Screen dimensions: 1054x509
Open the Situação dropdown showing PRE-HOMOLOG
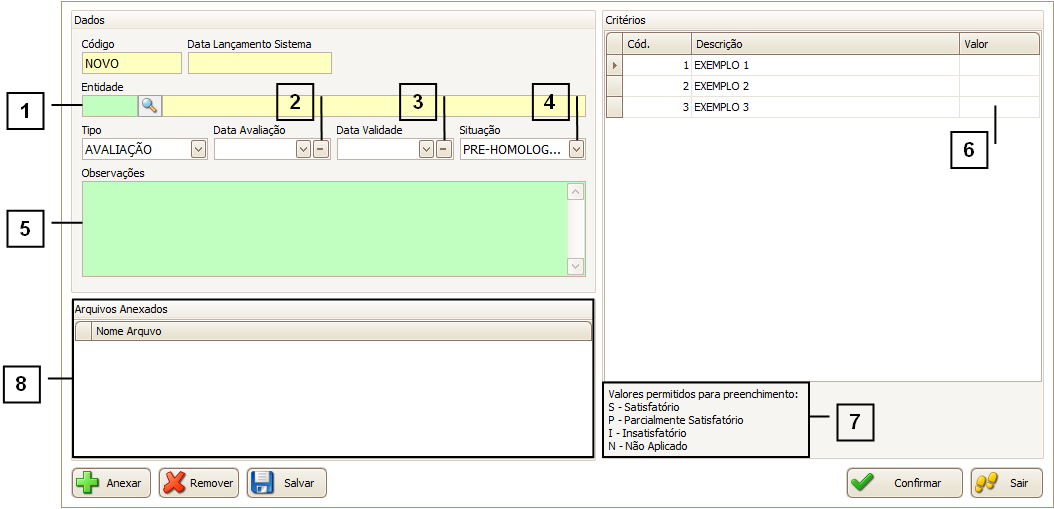[576, 149]
